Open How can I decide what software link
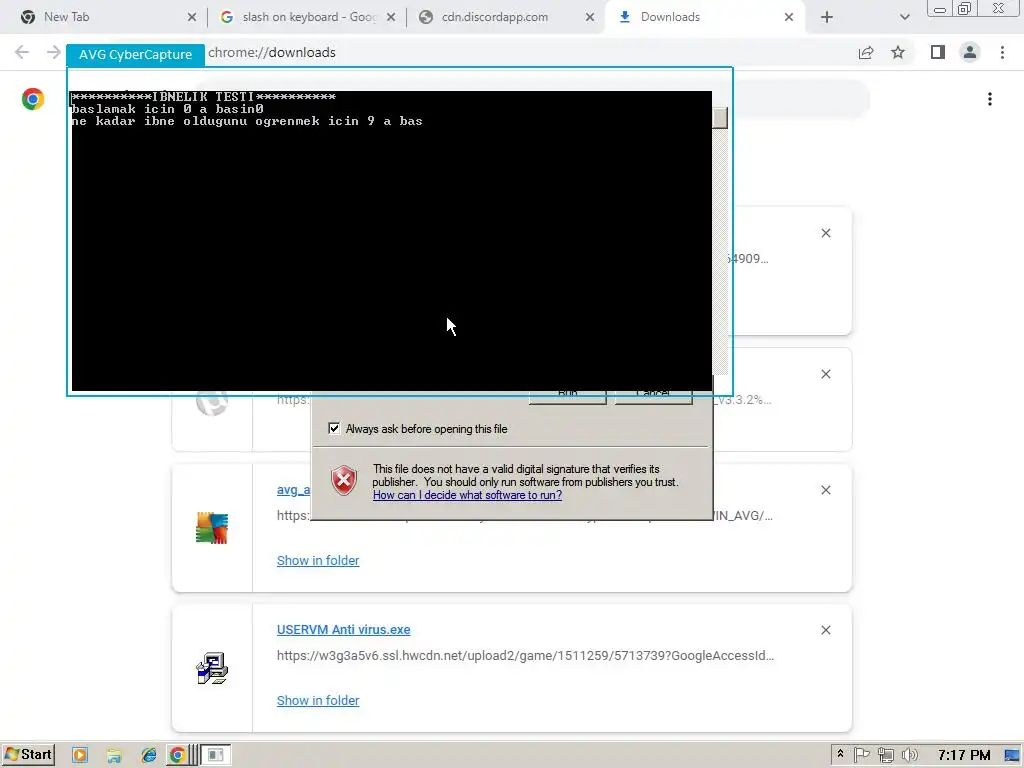 point(467,495)
